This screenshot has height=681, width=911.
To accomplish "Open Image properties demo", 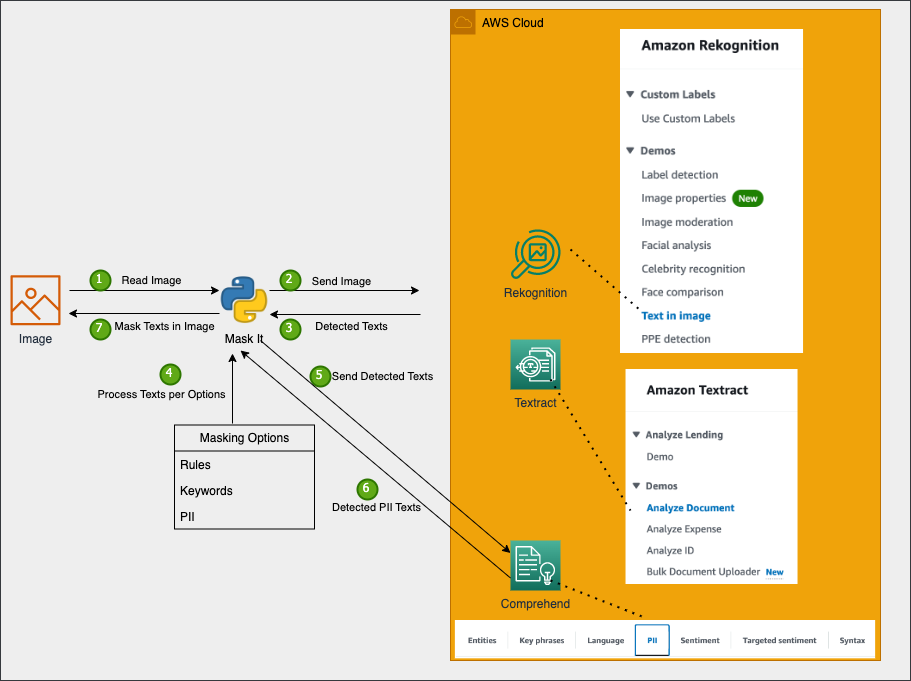I will (684, 198).
